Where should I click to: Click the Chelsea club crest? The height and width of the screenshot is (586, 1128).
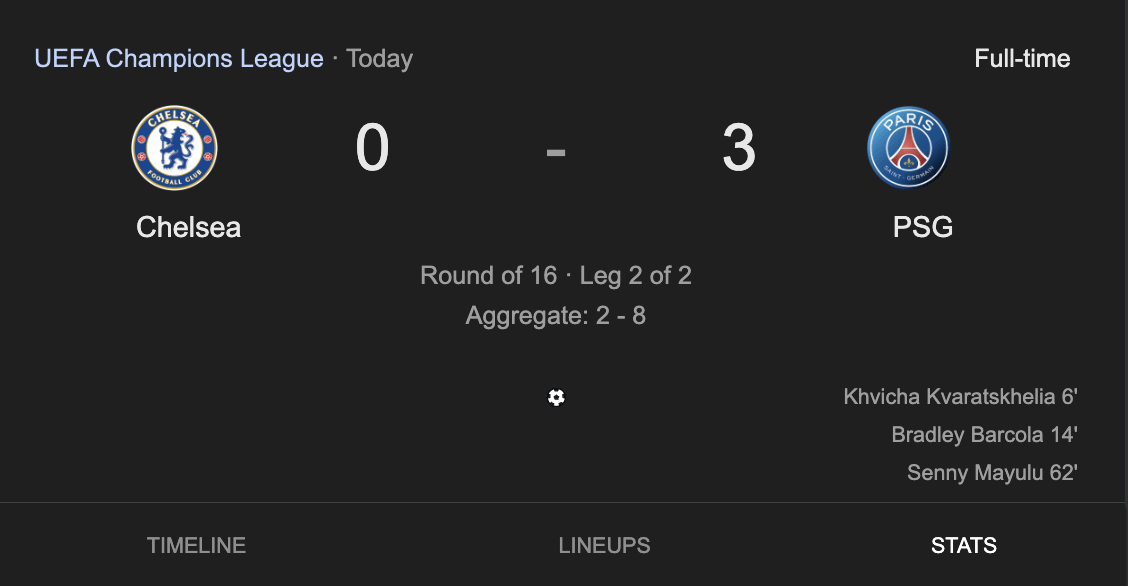click(x=174, y=148)
